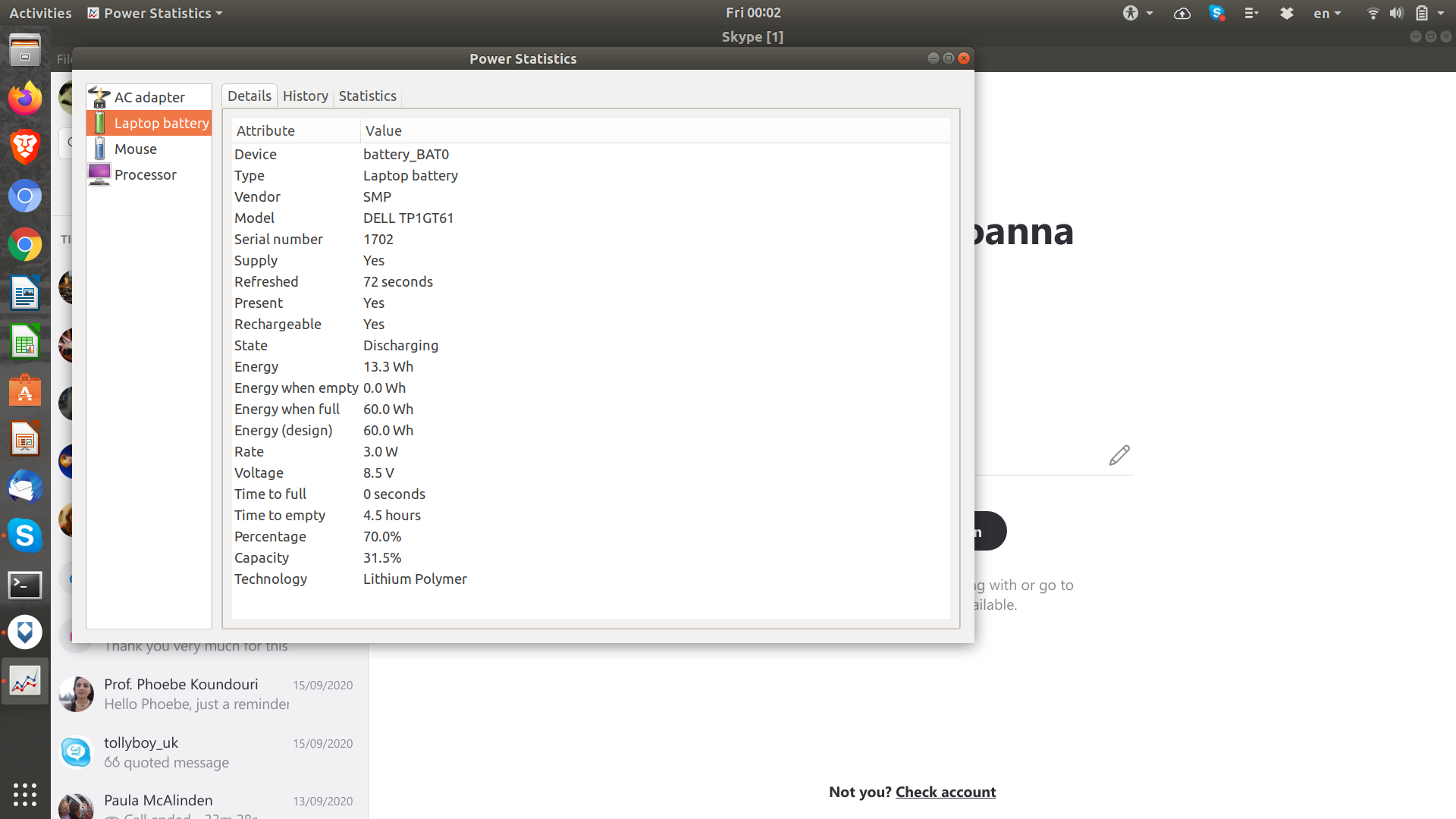Click Power Statistics icon in dock
This screenshot has width=1456, height=819.
point(25,682)
